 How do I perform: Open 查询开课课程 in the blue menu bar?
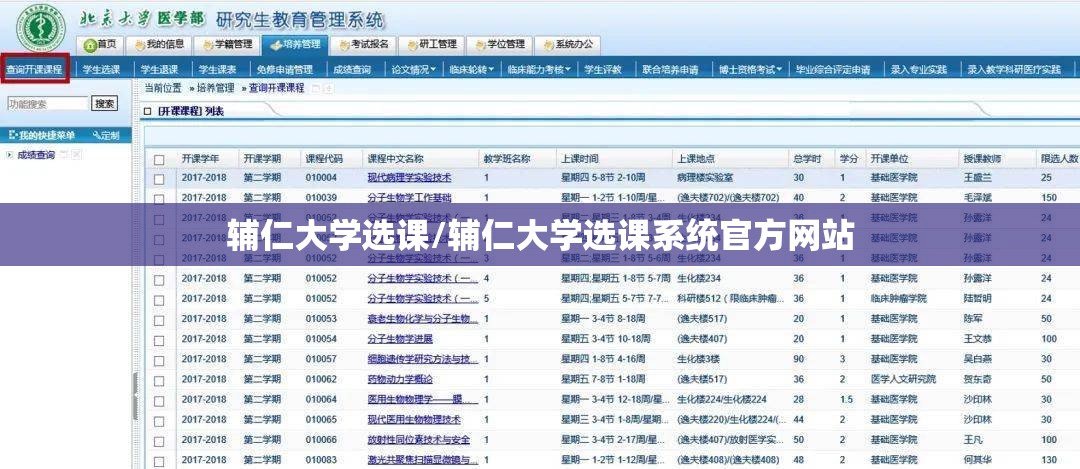(34, 70)
